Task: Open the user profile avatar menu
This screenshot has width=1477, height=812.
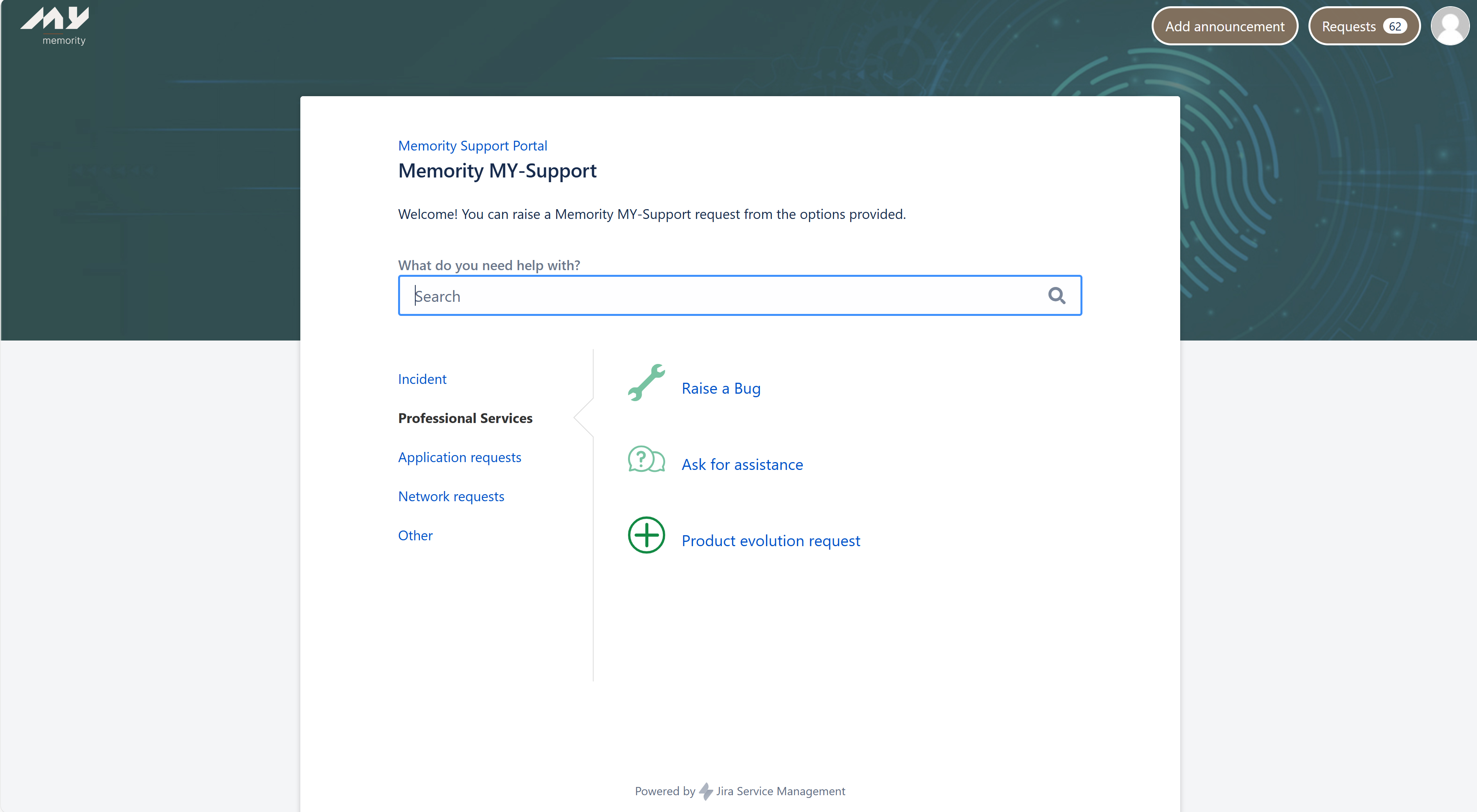Action: [x=1450, y=26]
